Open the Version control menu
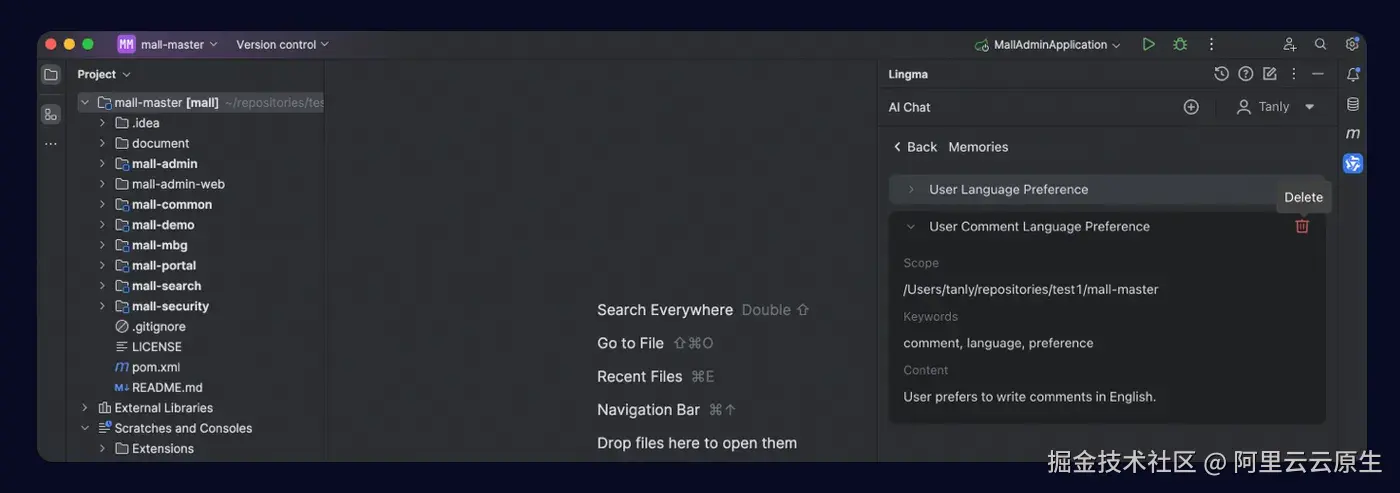 282,44
